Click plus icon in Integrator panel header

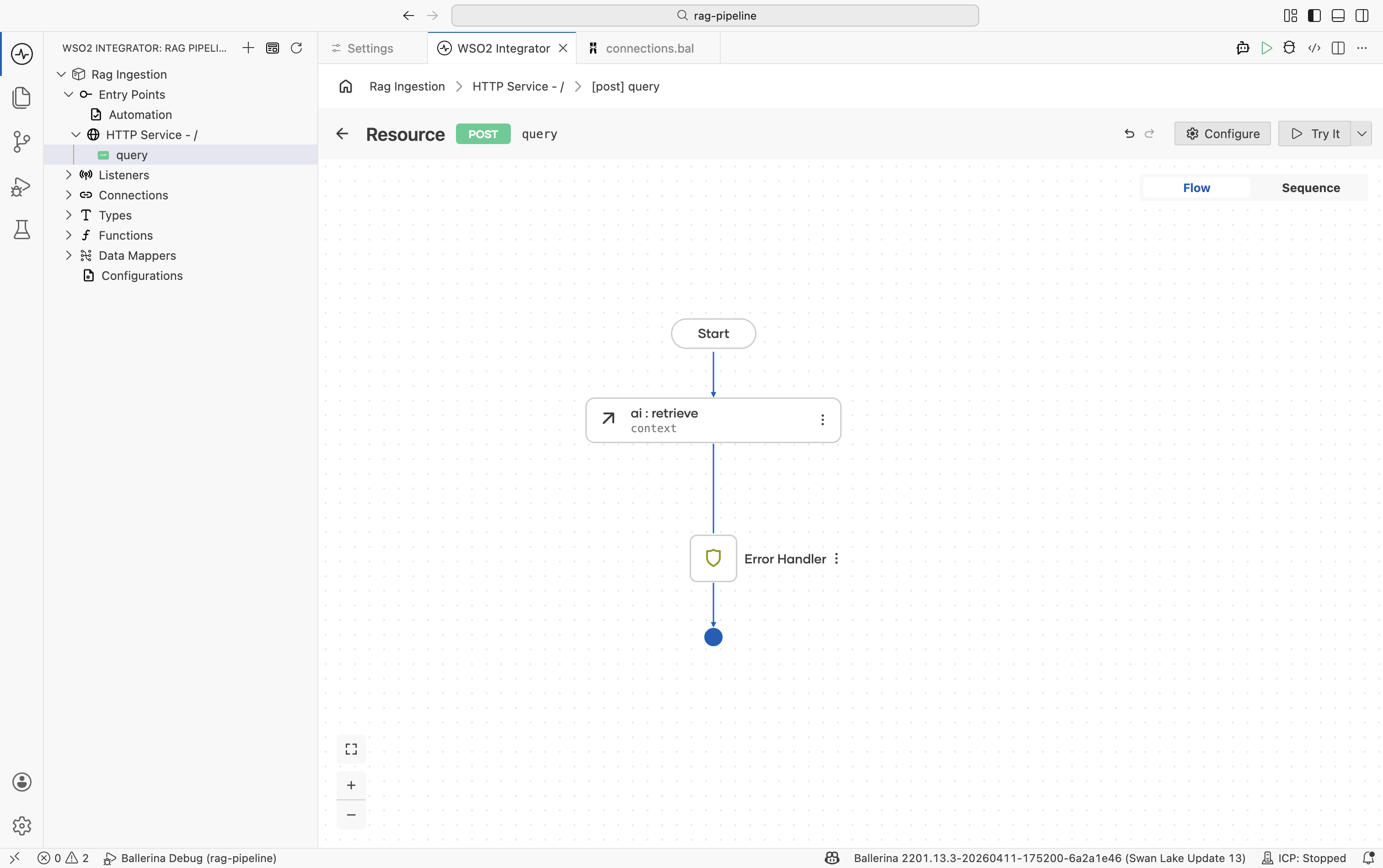[248, 48]
